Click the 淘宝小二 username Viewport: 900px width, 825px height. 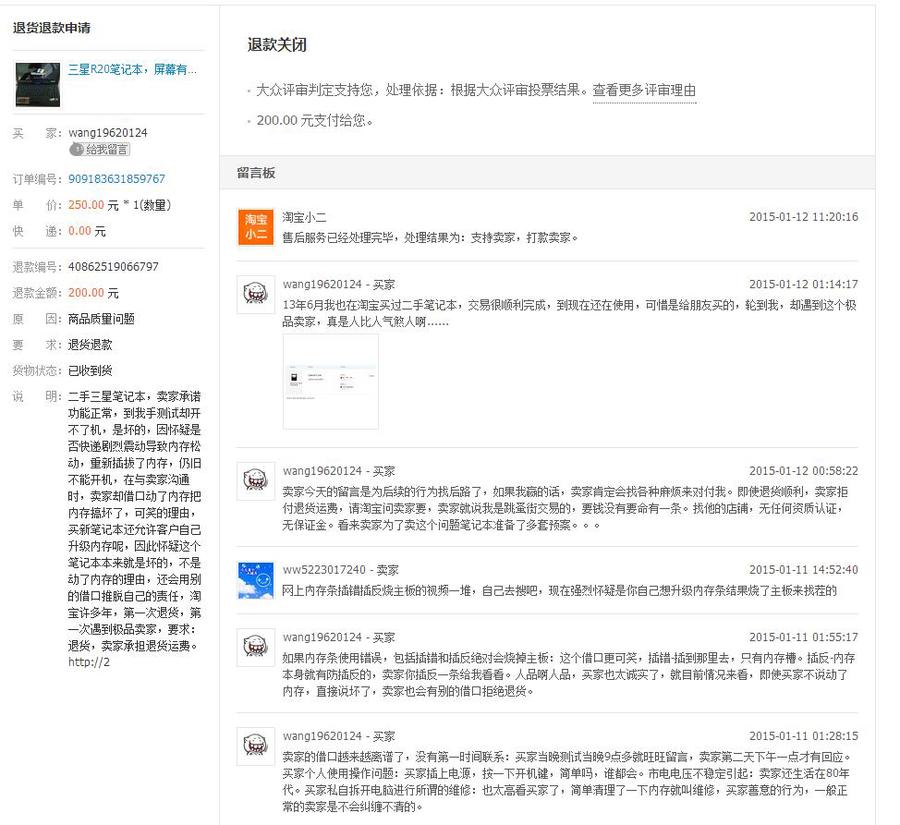tap(304, 217)
